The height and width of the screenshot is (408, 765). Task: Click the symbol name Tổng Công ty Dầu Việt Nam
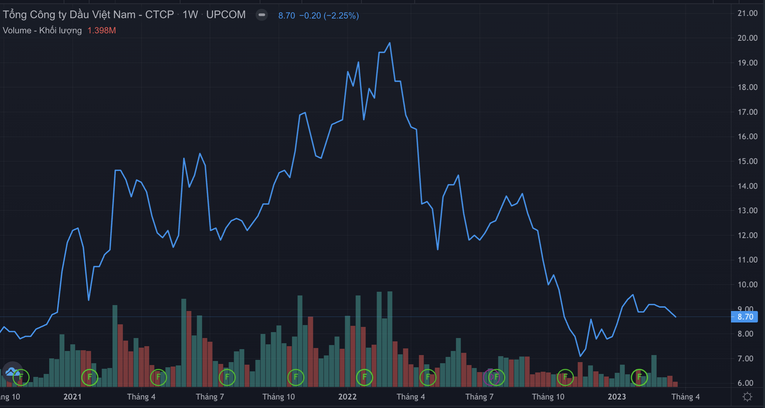point(86,16)
